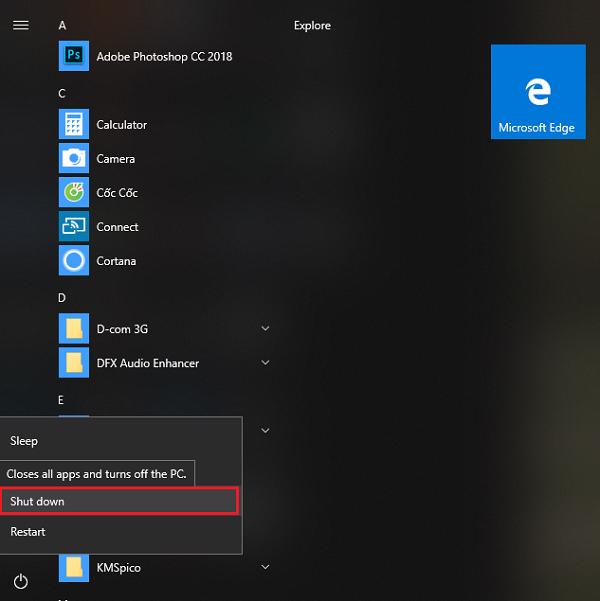The height and width of the screenshot is (601, 600).
Task: Click the letter D section header
Action: pyautogui.click(x=62, y=298)
